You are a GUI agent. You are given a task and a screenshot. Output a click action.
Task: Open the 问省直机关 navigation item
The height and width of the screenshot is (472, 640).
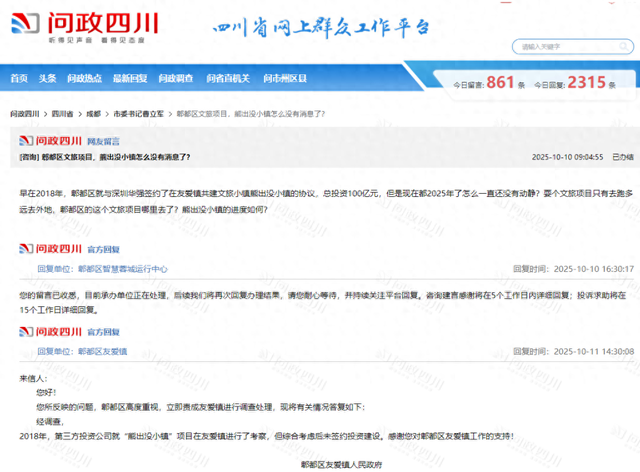click(228, 78)
